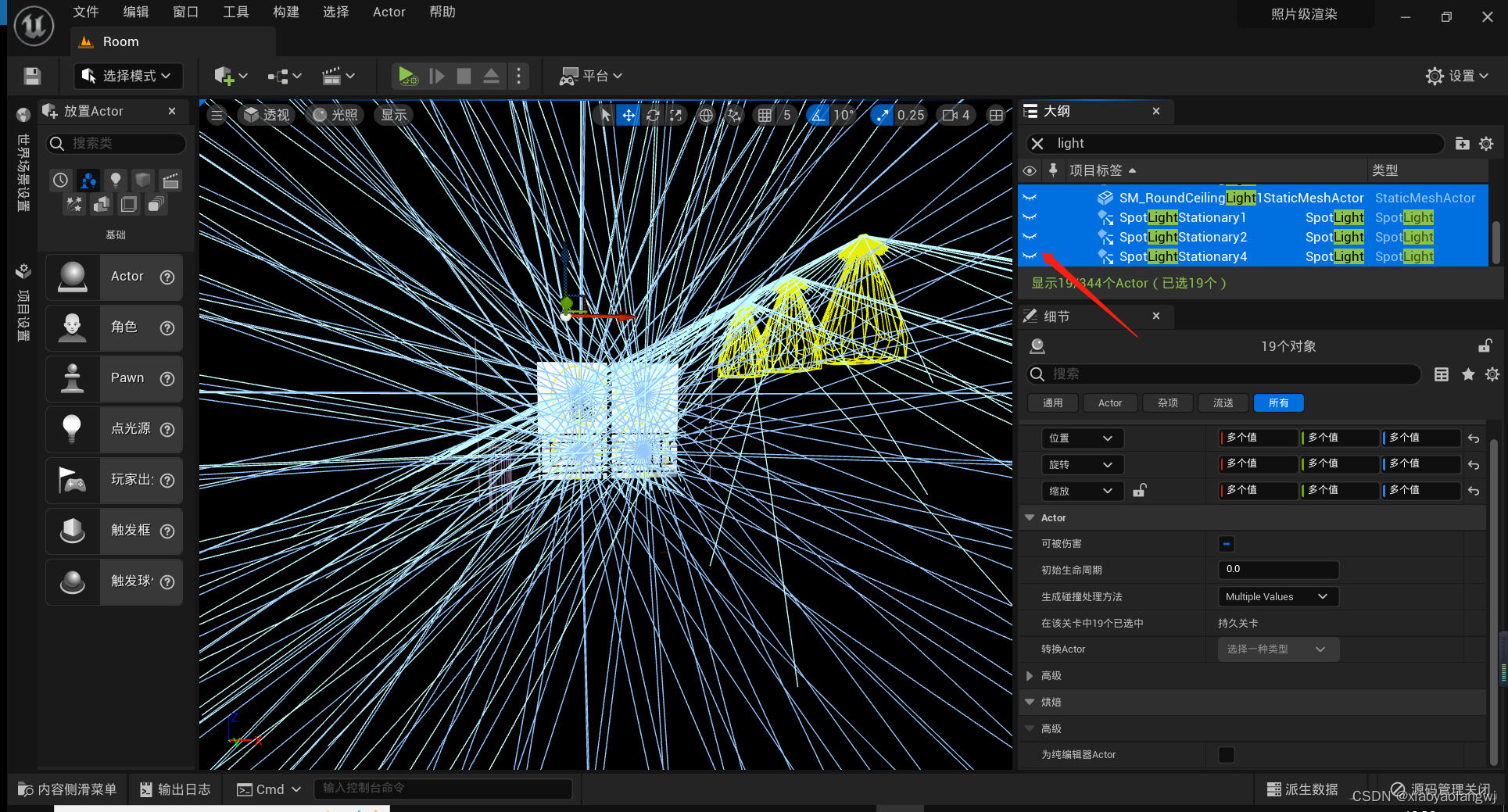The image size is (1508, 812).
Task: Open the Select Mode dropdown
Action: [129, 76]
